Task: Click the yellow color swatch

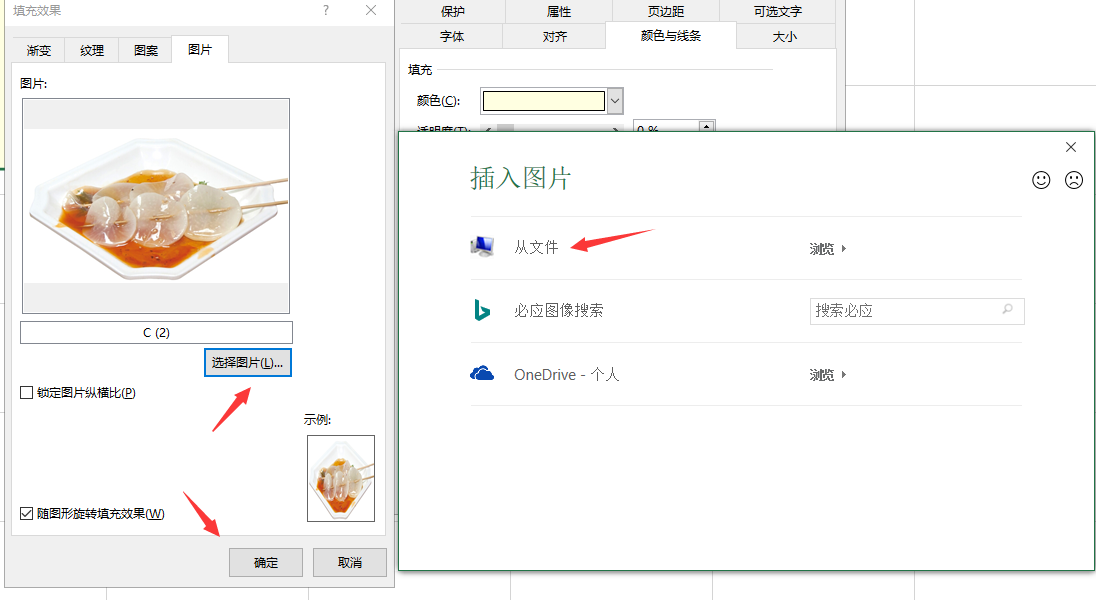Action: (x=543, y=100)
